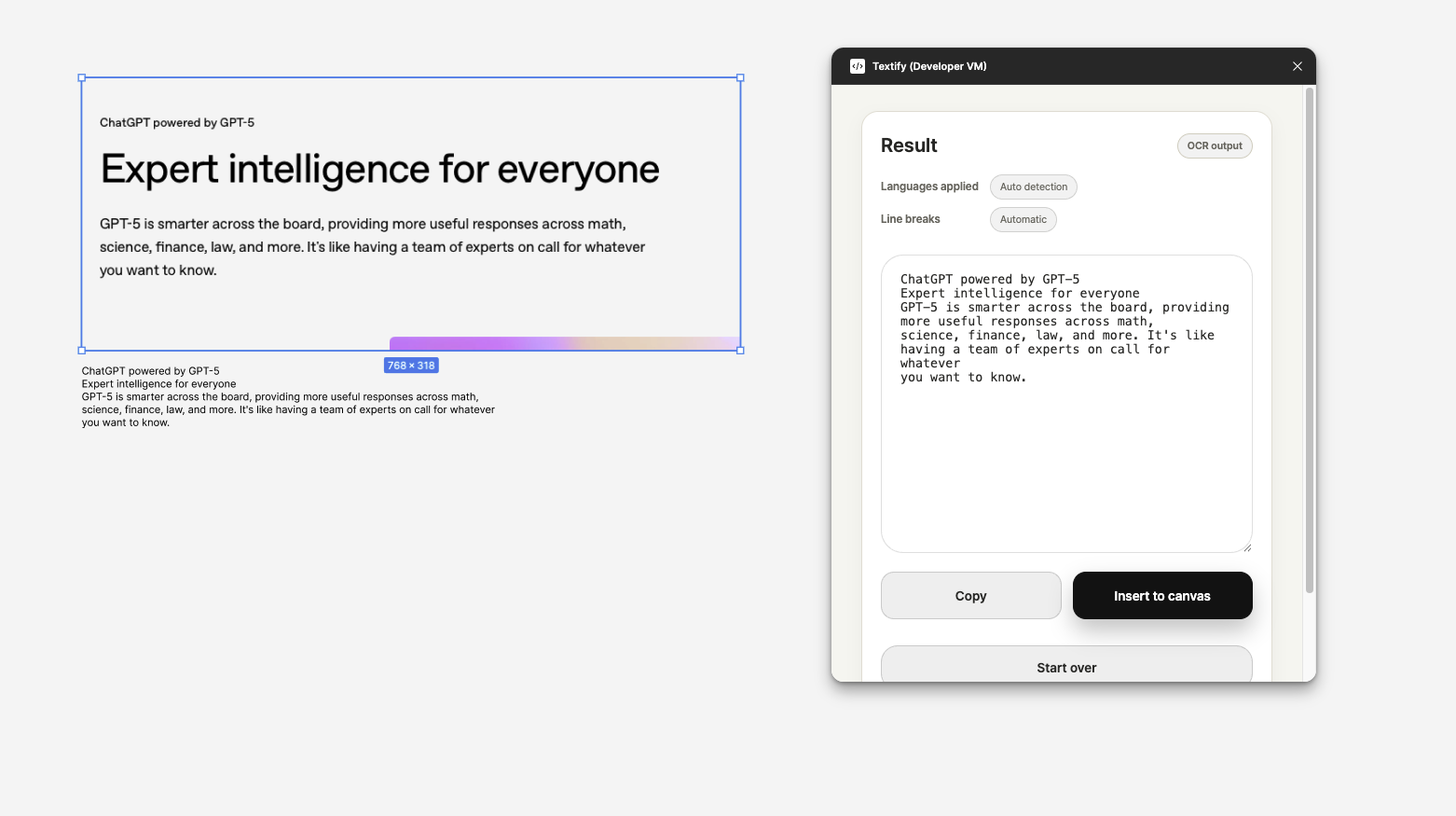This screenshot has height=816, width=1456.
Task: Click the bottom-right selection handle of the frame
Action: pos(739,351)
